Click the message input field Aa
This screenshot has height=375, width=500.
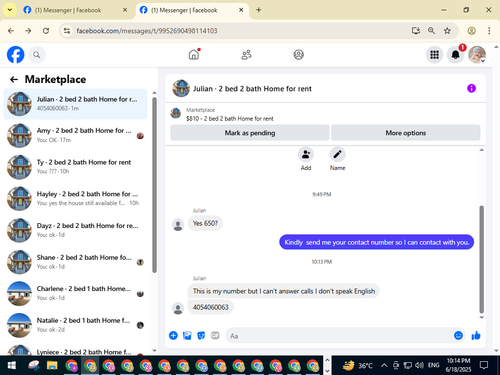coord(340,336)
